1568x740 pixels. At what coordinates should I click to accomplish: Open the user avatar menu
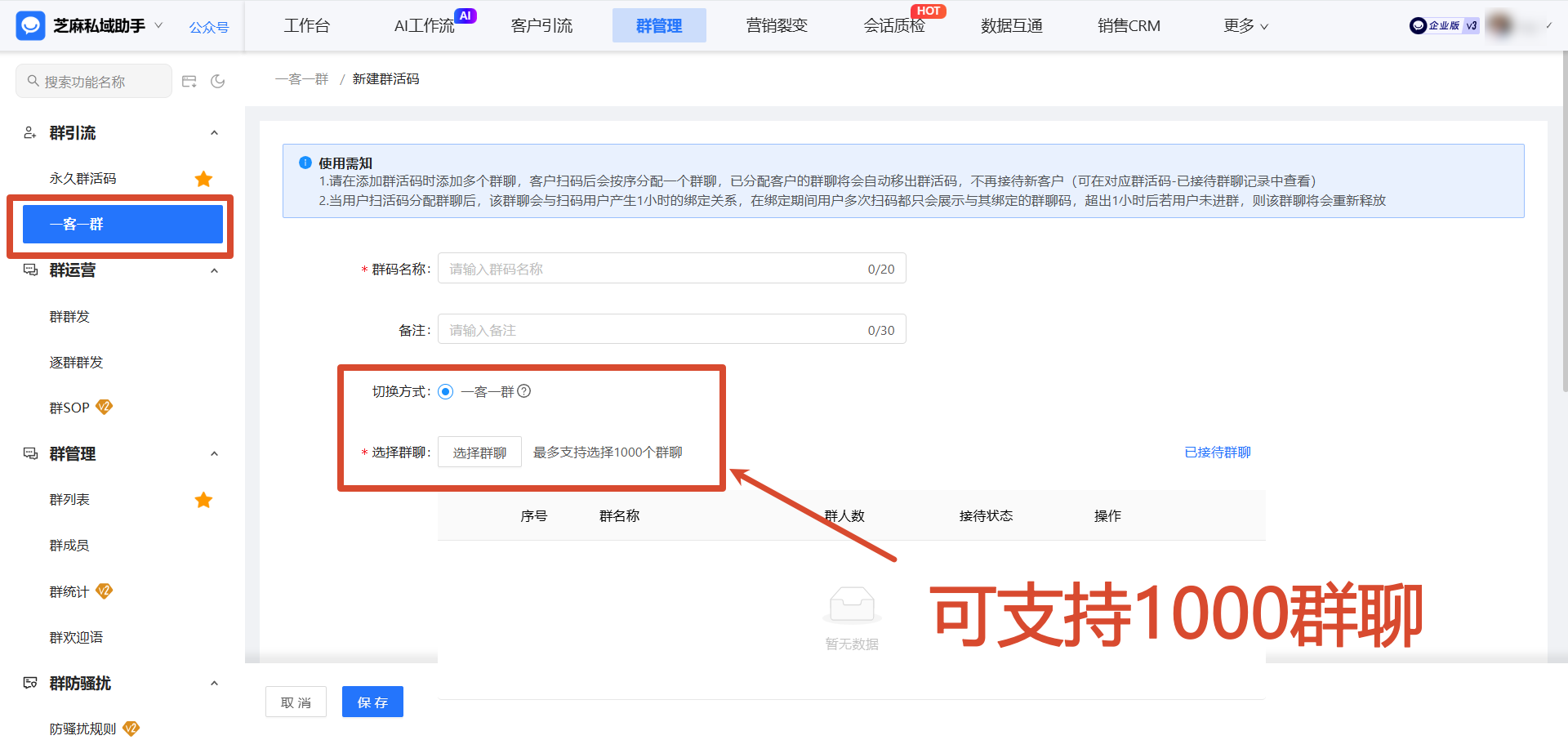[x=1499, y=25]
